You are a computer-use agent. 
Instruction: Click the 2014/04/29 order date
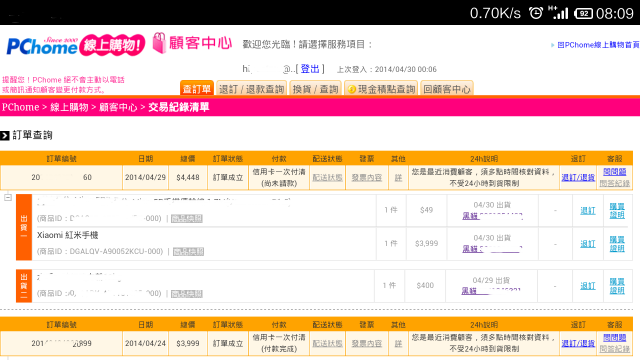coord(145,178)
